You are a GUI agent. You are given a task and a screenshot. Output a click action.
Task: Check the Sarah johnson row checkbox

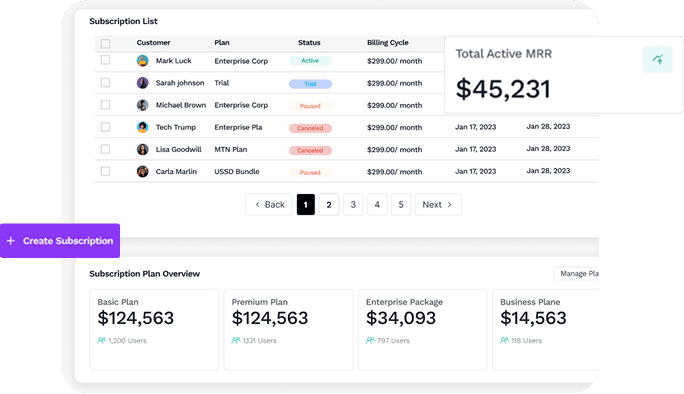pyautogui.click(x=105, y=82)
